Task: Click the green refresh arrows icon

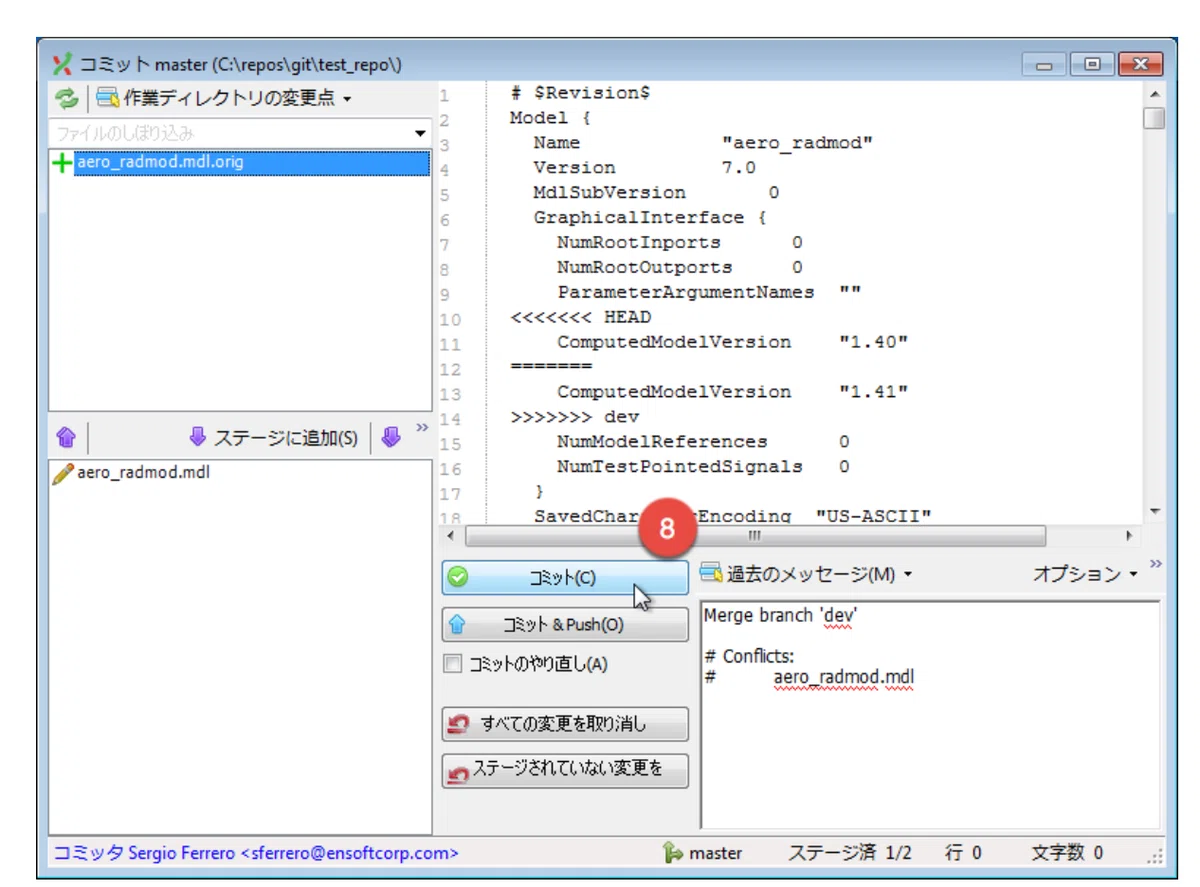Action: click(66, 99)
